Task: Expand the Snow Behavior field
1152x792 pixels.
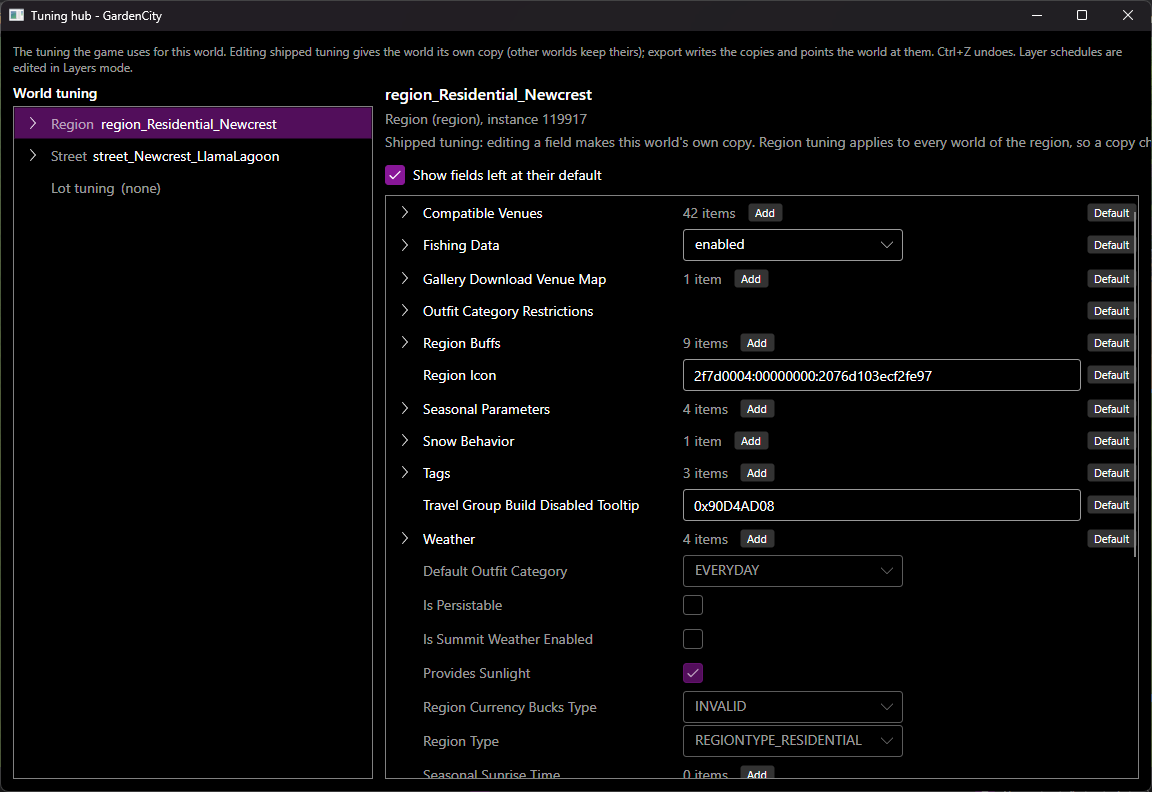Action: [x=405, y=441]
